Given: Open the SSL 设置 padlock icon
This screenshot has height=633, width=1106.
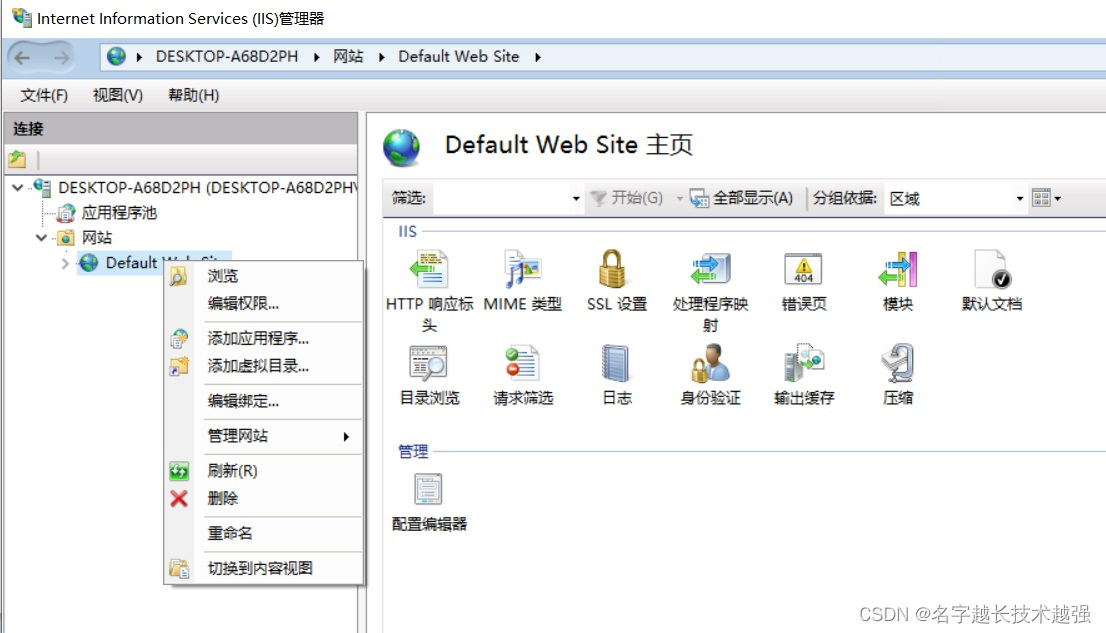Looking at the screenshot, I should point(612,269).
